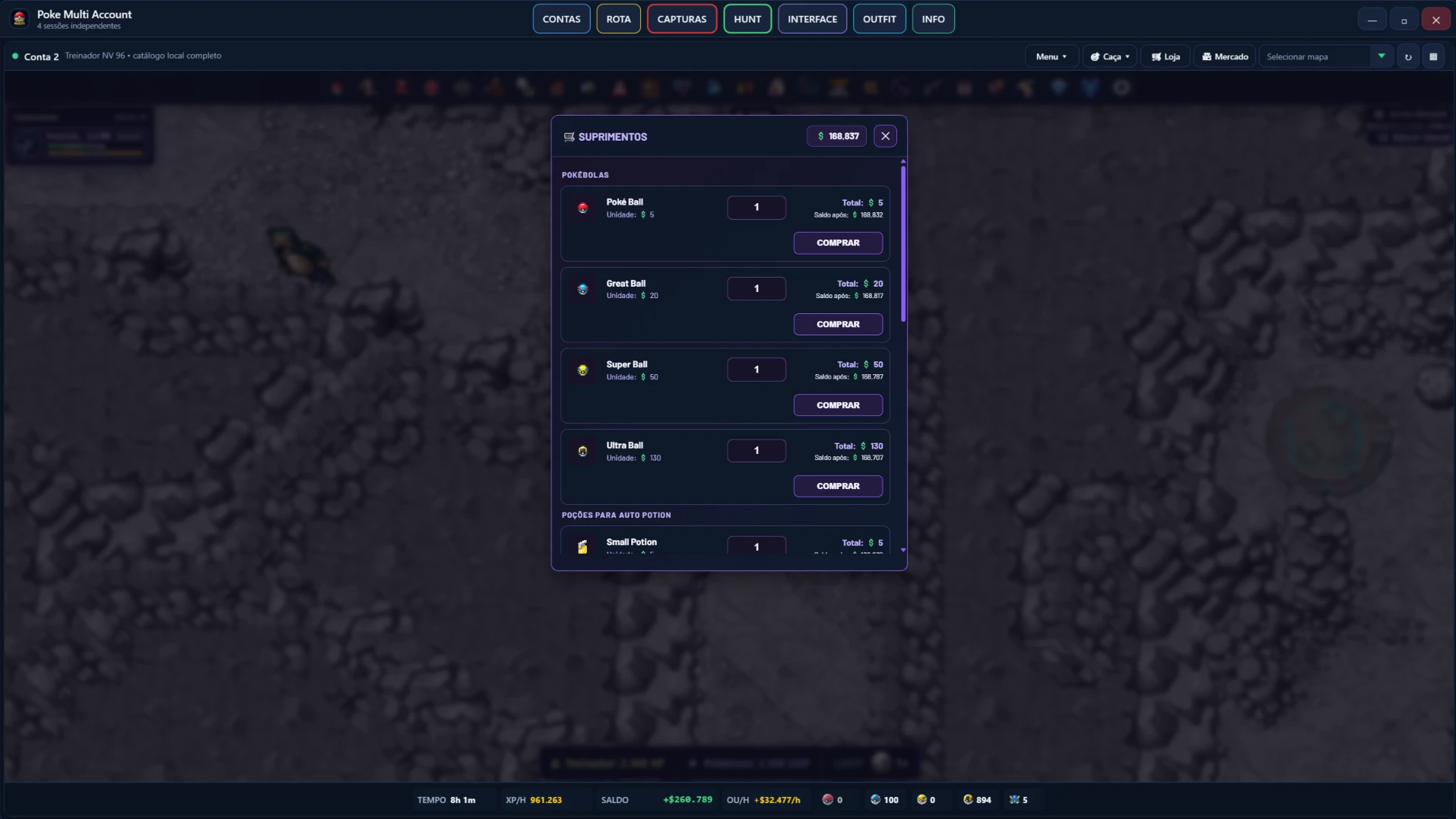Click the Poké Ball count icon in status bar
This screenshot has width=1456, height=819.
tap(827, 799)
